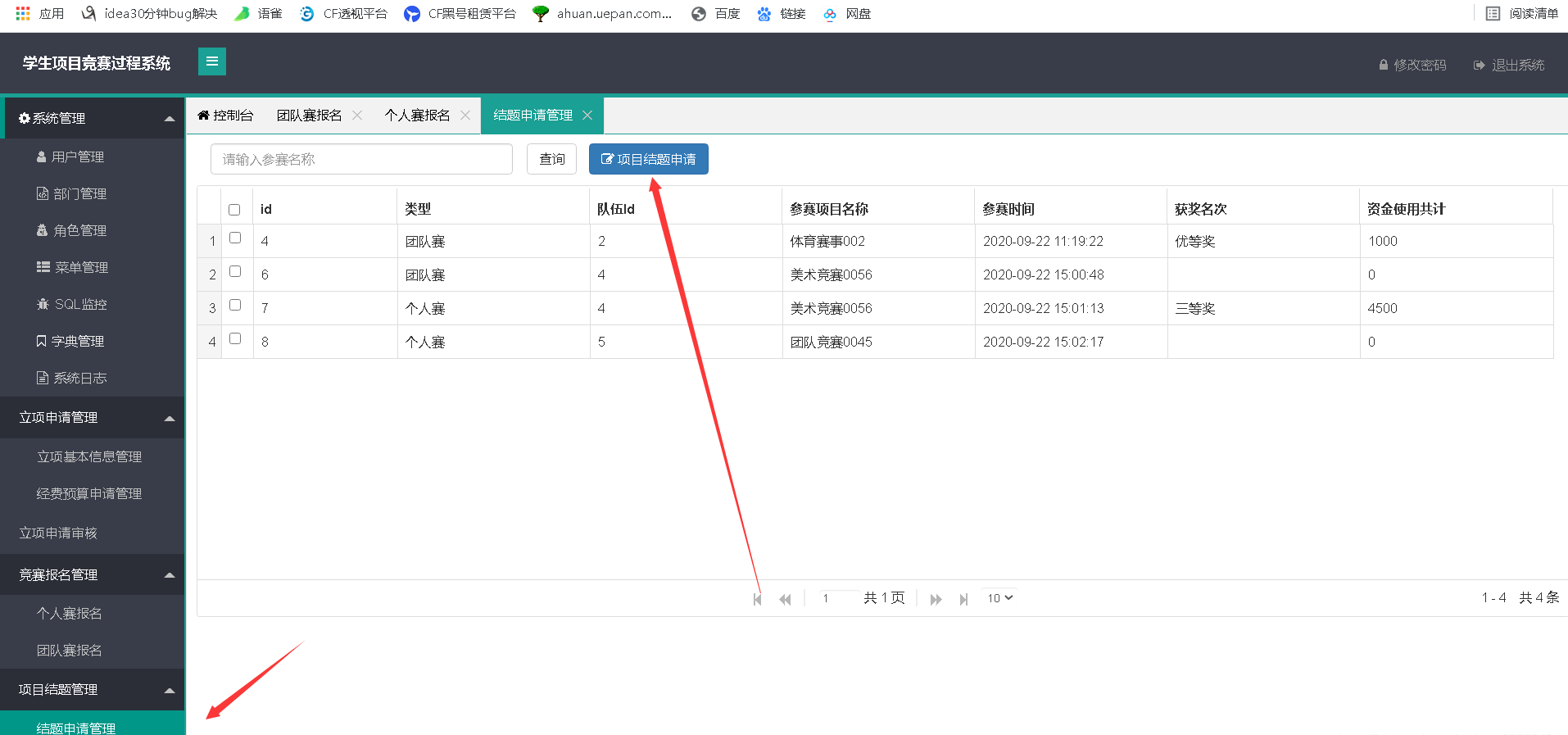Open the 阅读清单 reading list
Image resolution: width=1568 pixels, height=735 pixels.
coord(1522,14)
